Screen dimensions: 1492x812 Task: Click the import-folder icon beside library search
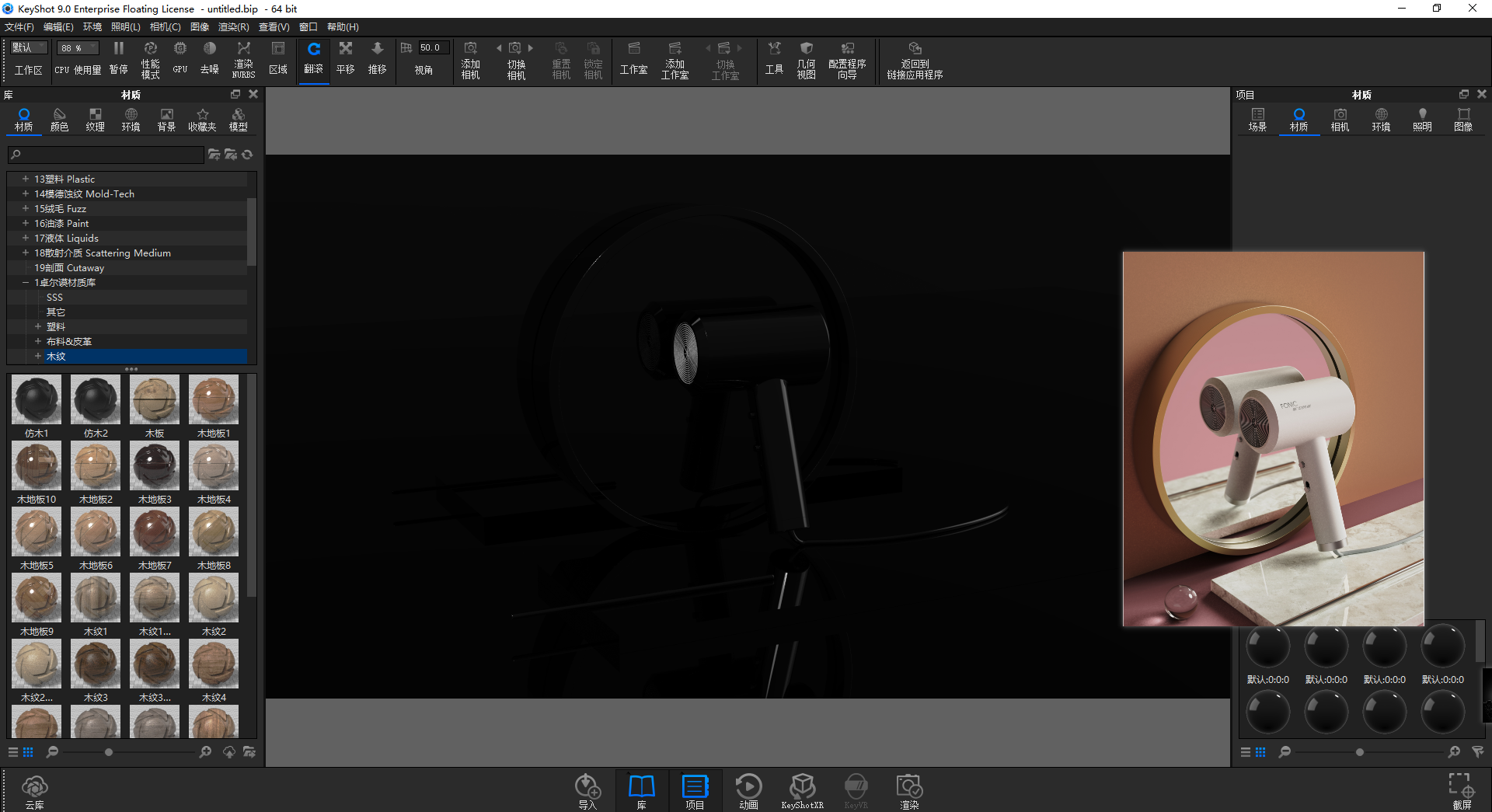point(231,155)
